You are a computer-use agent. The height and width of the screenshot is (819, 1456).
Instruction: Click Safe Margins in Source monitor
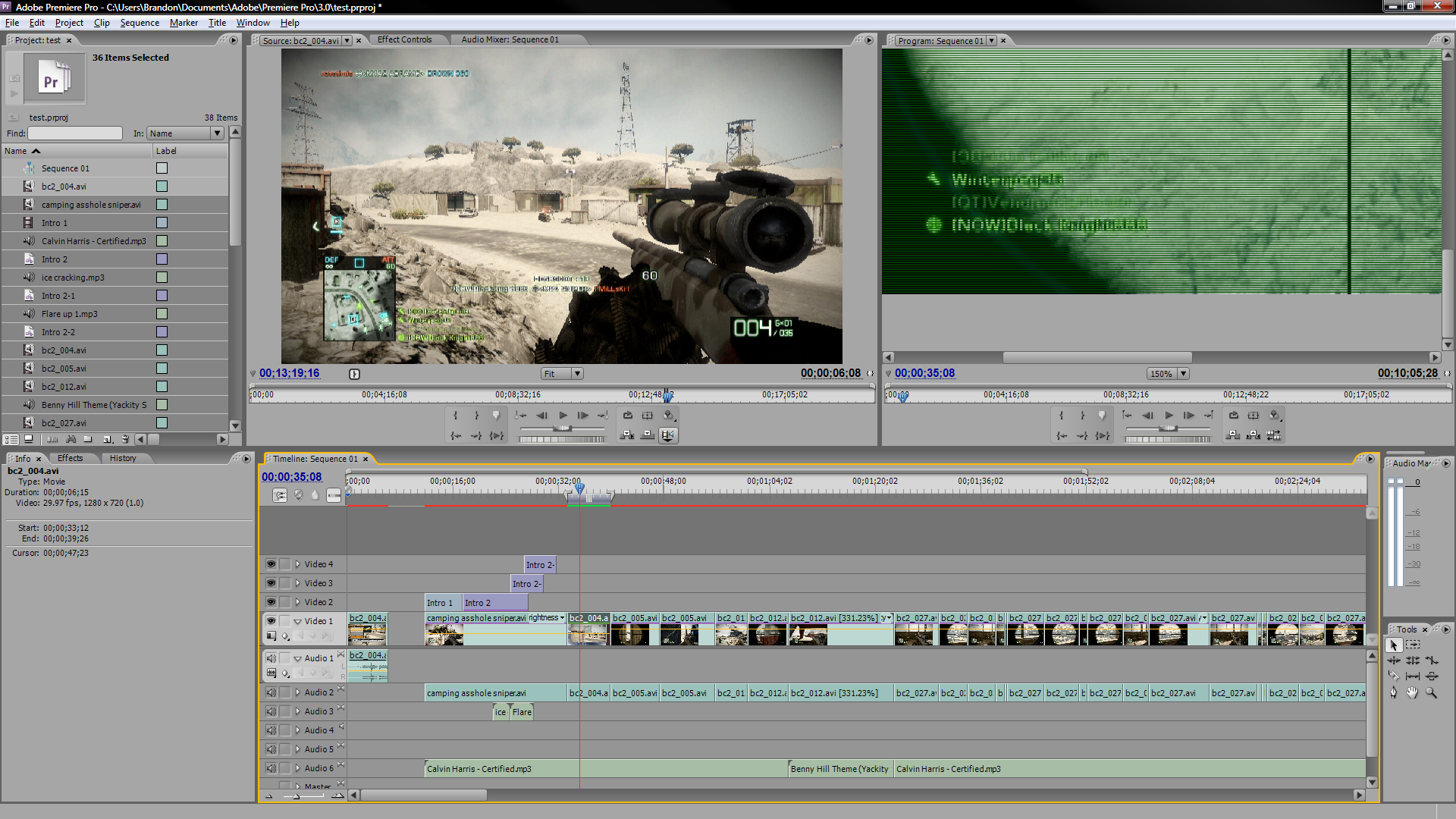pyautogui.click(x=648, y=416)
